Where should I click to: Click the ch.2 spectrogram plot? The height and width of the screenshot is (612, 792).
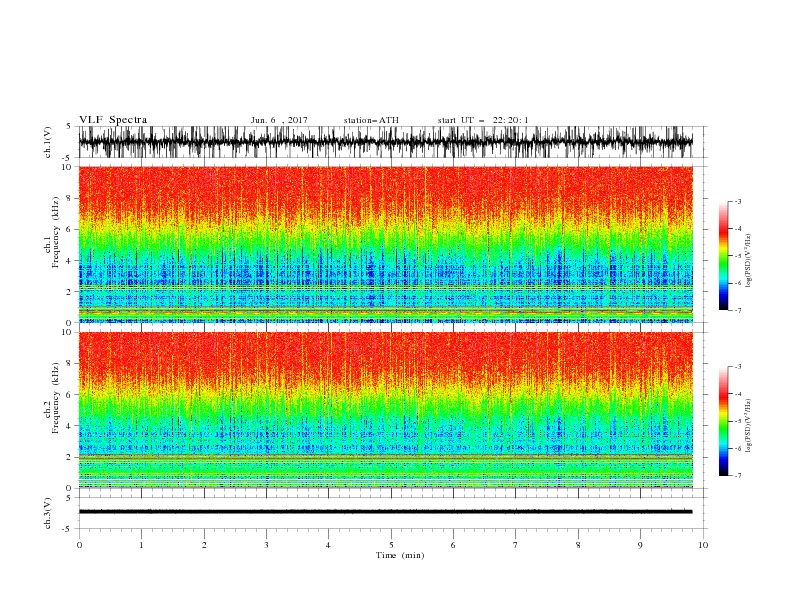386,410
